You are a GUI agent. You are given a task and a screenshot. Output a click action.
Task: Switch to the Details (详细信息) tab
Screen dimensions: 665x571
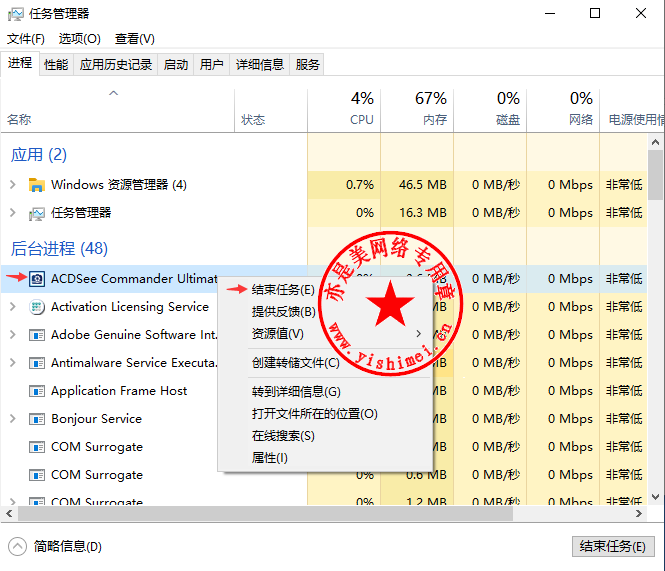pos(260,65)
